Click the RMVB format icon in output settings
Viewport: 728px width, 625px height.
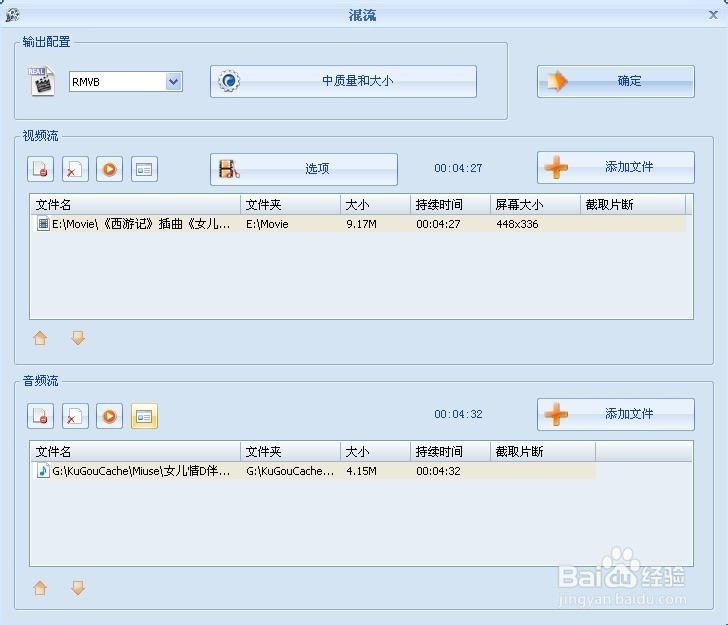point(42,82)
